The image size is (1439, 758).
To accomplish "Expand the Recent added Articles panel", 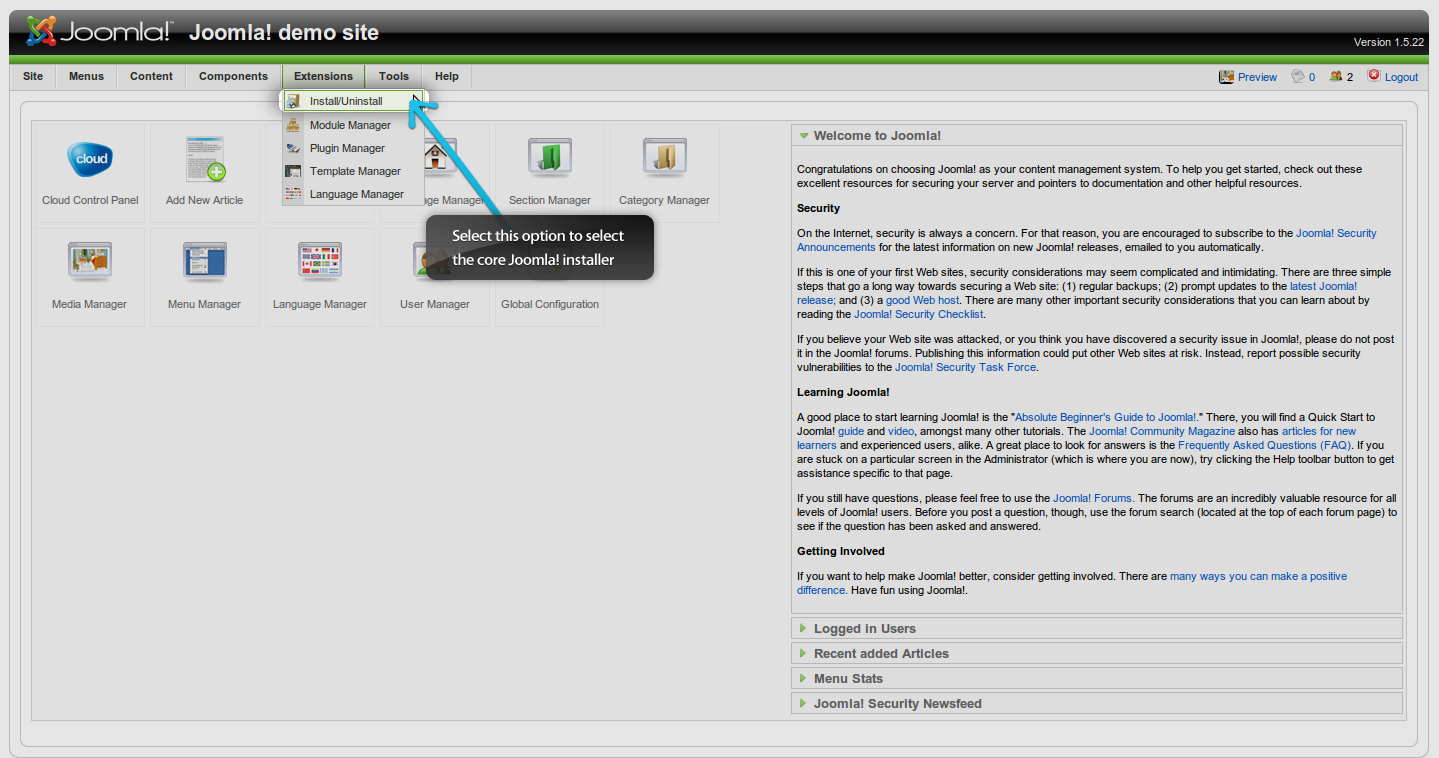I will click(x=1097, y=654).
